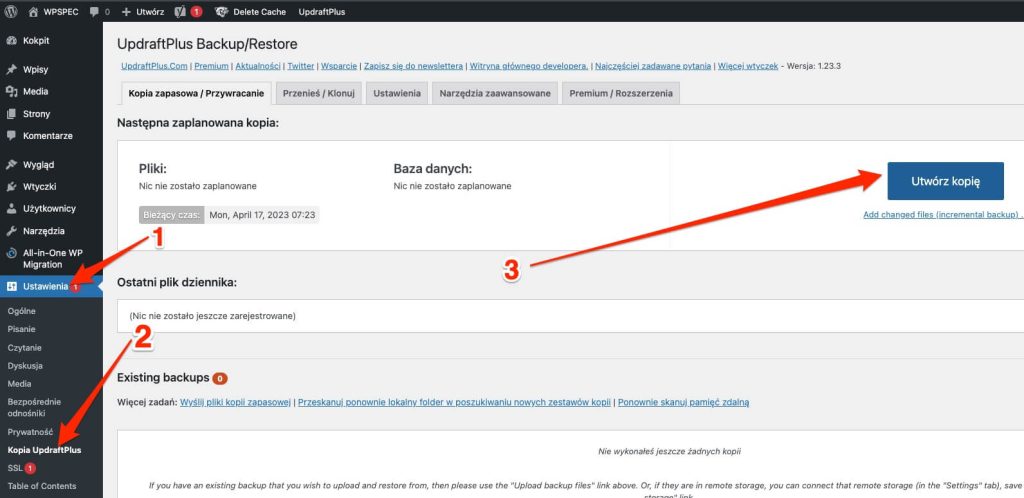Open the comments bubble icon in admin bar

pyautogui.click(x=94, y=12)
